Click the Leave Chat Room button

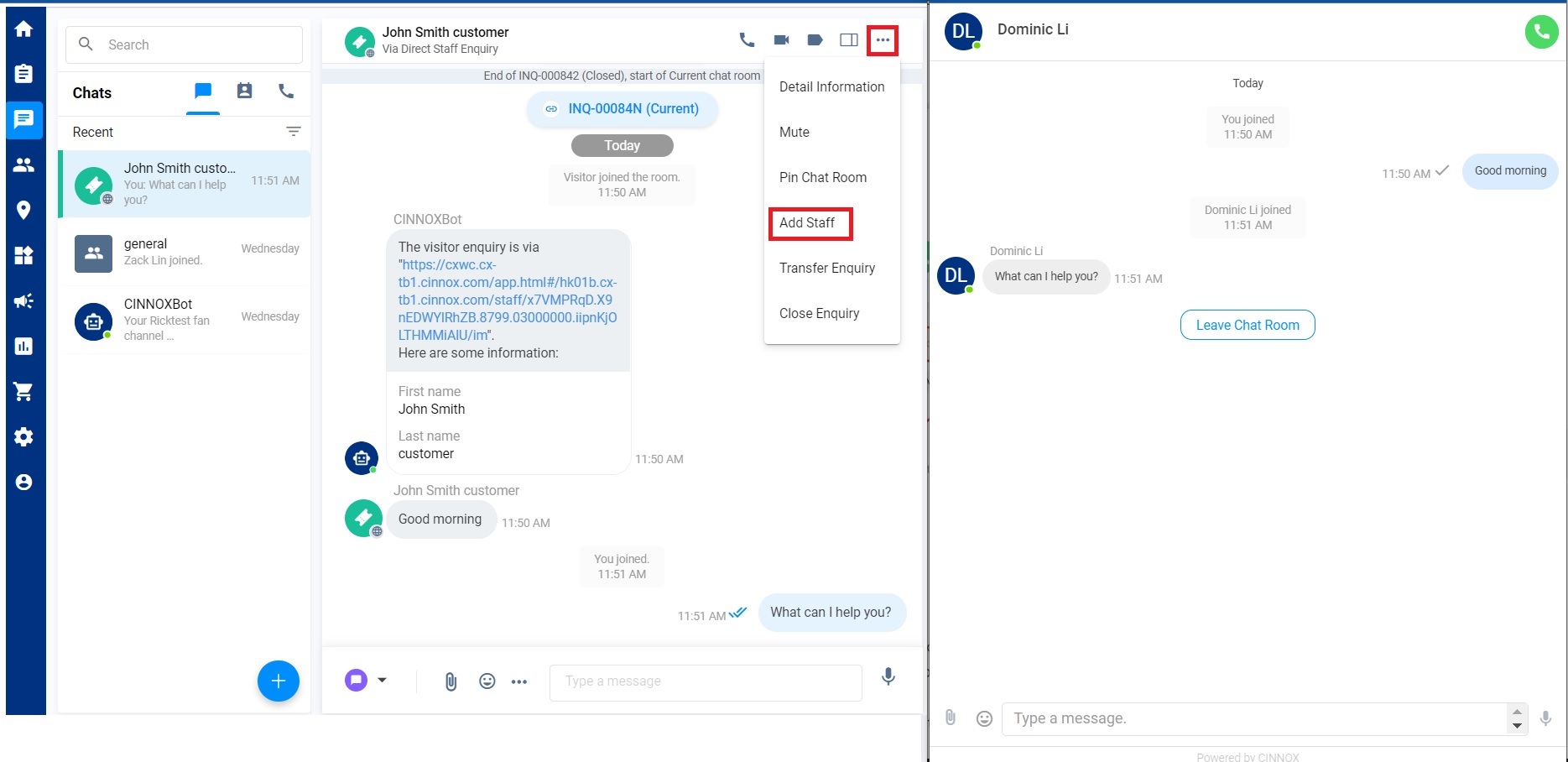coord(1248,325)
